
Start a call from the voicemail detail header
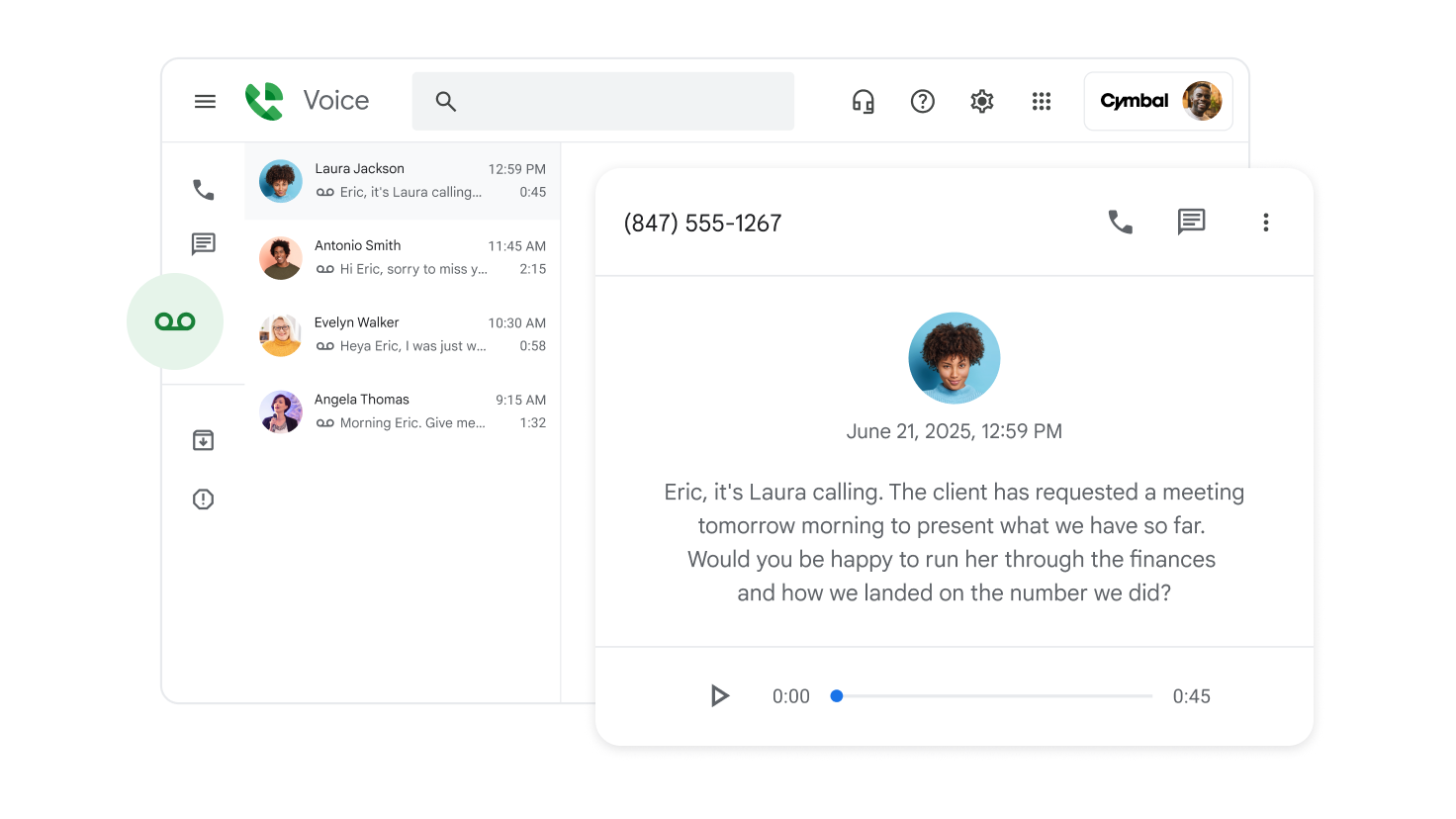click(x=1119, y=222)
